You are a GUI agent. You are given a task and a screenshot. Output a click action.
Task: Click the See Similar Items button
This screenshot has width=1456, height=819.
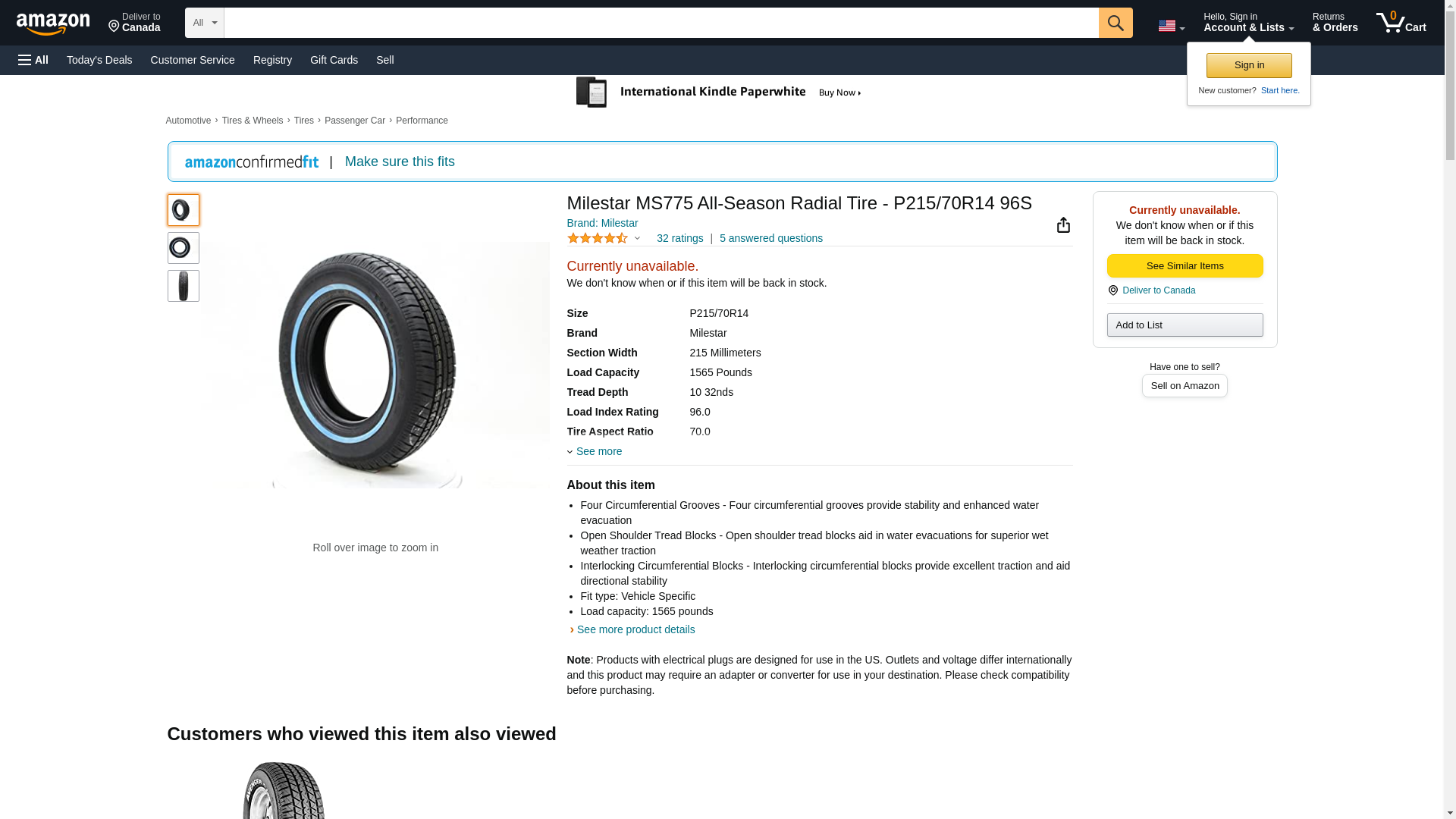pos(1185,266)
